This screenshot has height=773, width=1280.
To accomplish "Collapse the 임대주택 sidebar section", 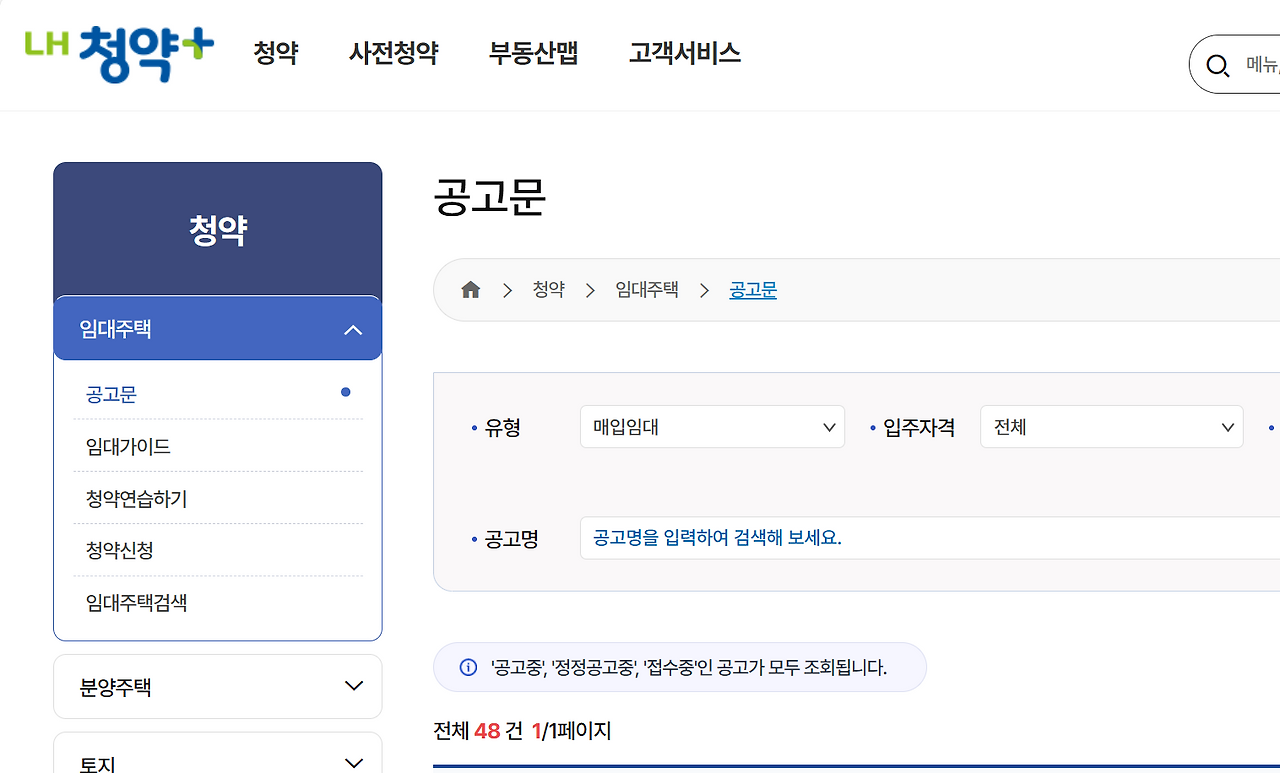I will point(218,328).
